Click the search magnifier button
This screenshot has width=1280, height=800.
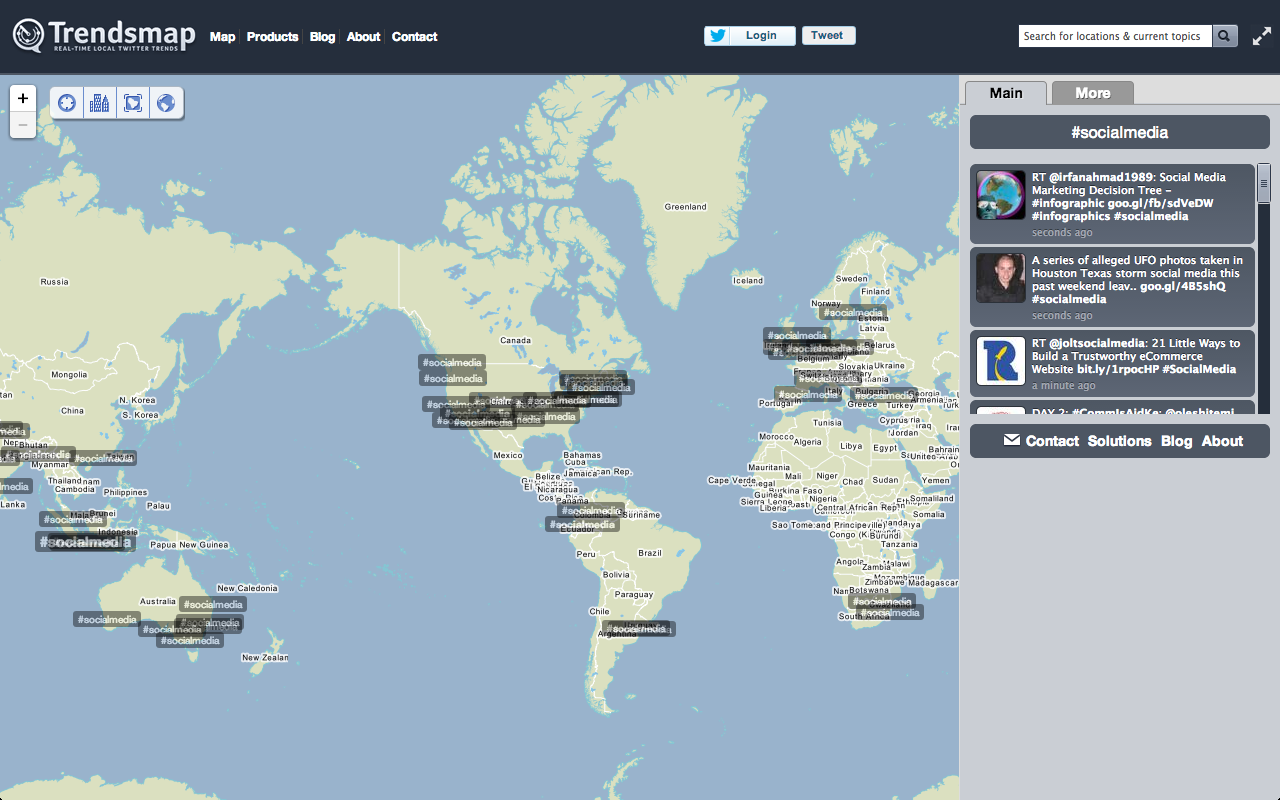tap(1225, 36)
